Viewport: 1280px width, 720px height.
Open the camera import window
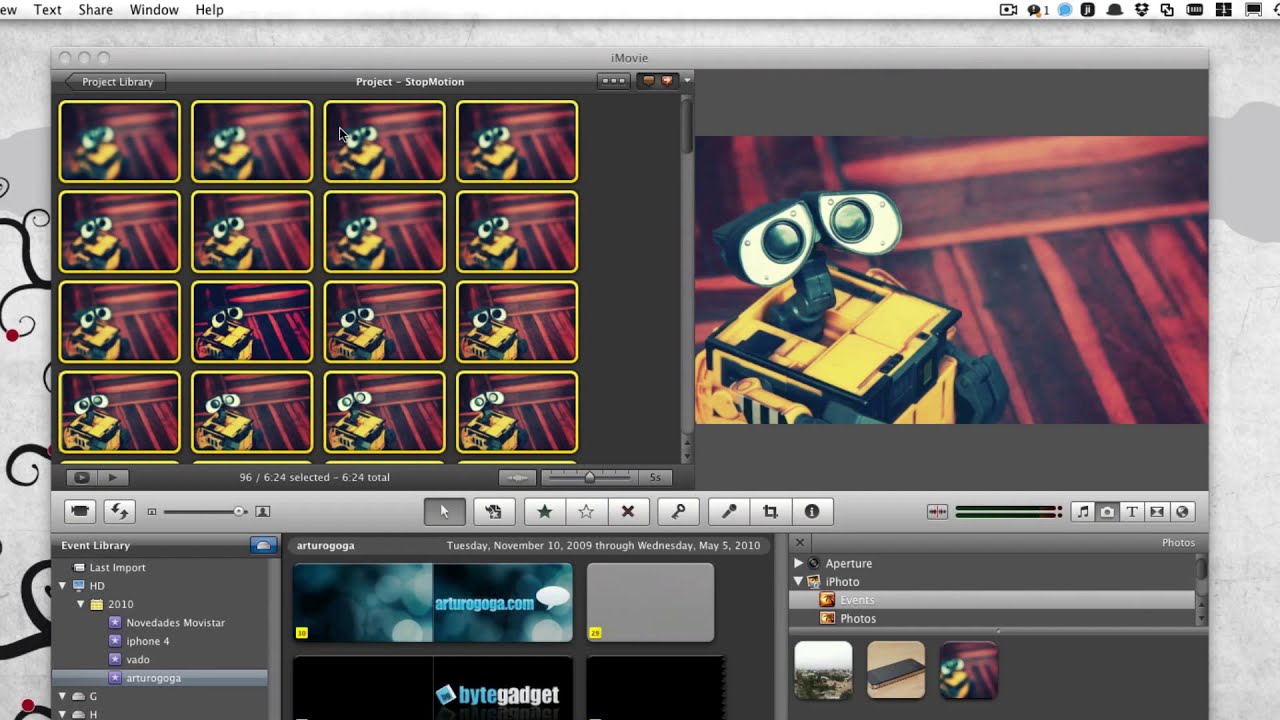click(x=80, y=511)
